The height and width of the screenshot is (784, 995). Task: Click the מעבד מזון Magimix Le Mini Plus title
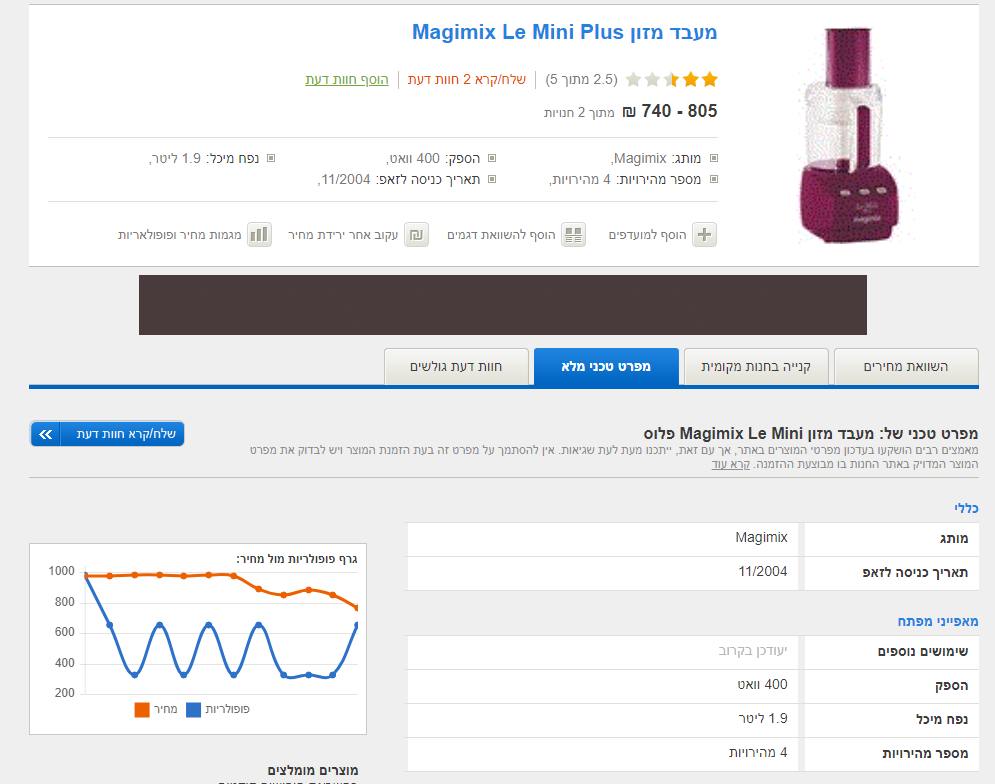(564, 32)
